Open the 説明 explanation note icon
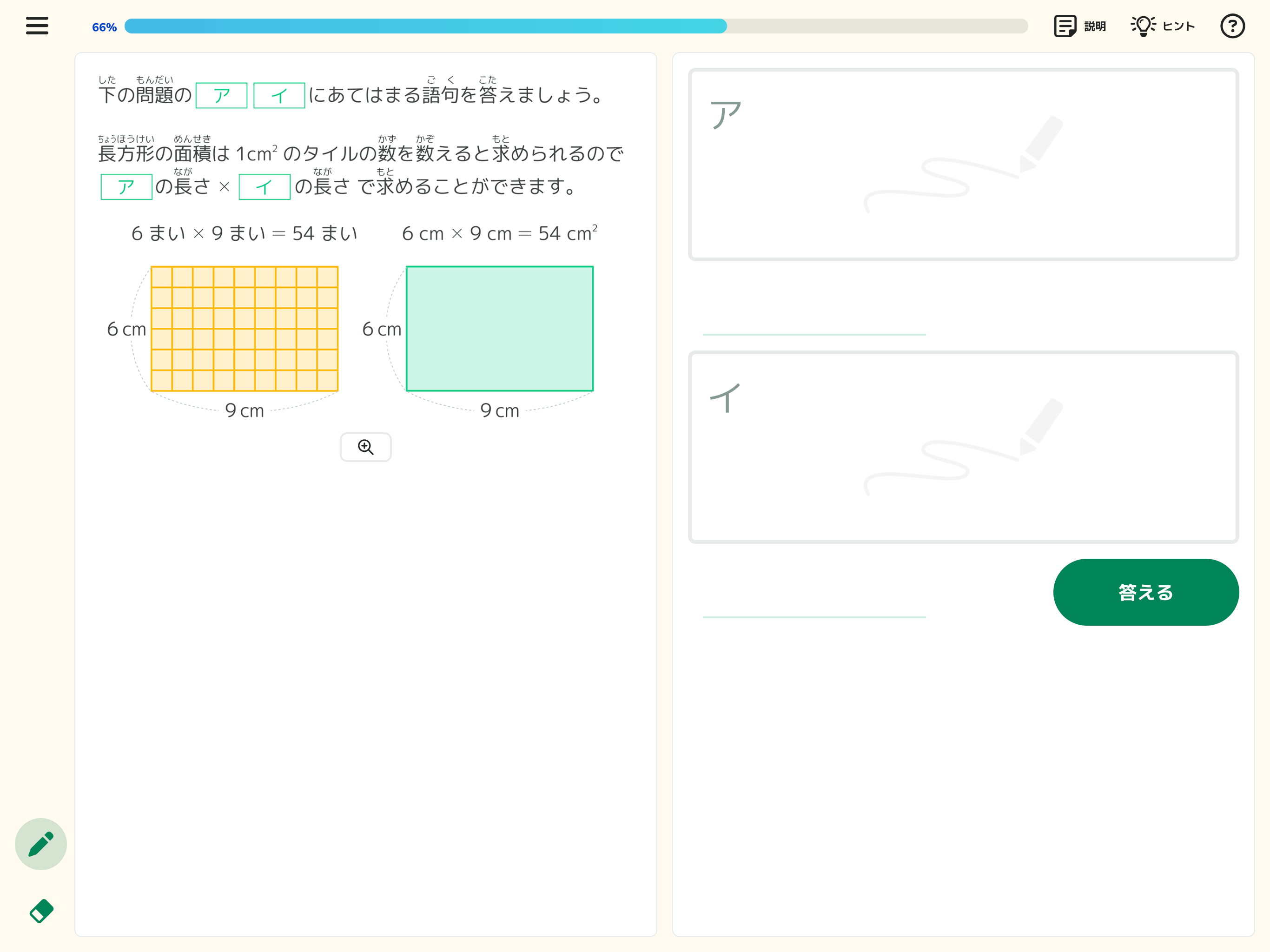1270x952 pixels. 1065,26
